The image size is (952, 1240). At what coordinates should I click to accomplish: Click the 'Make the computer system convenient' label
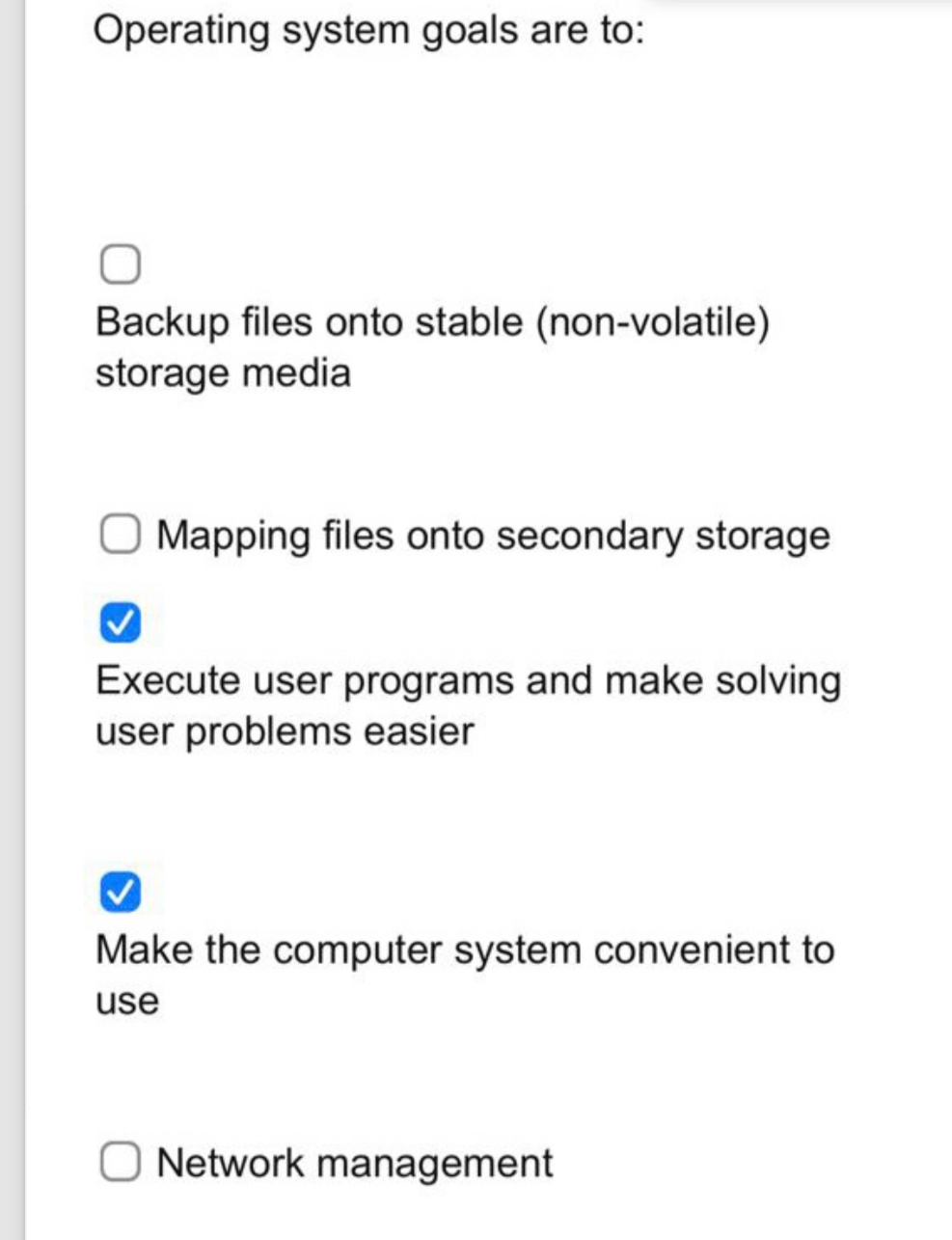click(464, 950)
